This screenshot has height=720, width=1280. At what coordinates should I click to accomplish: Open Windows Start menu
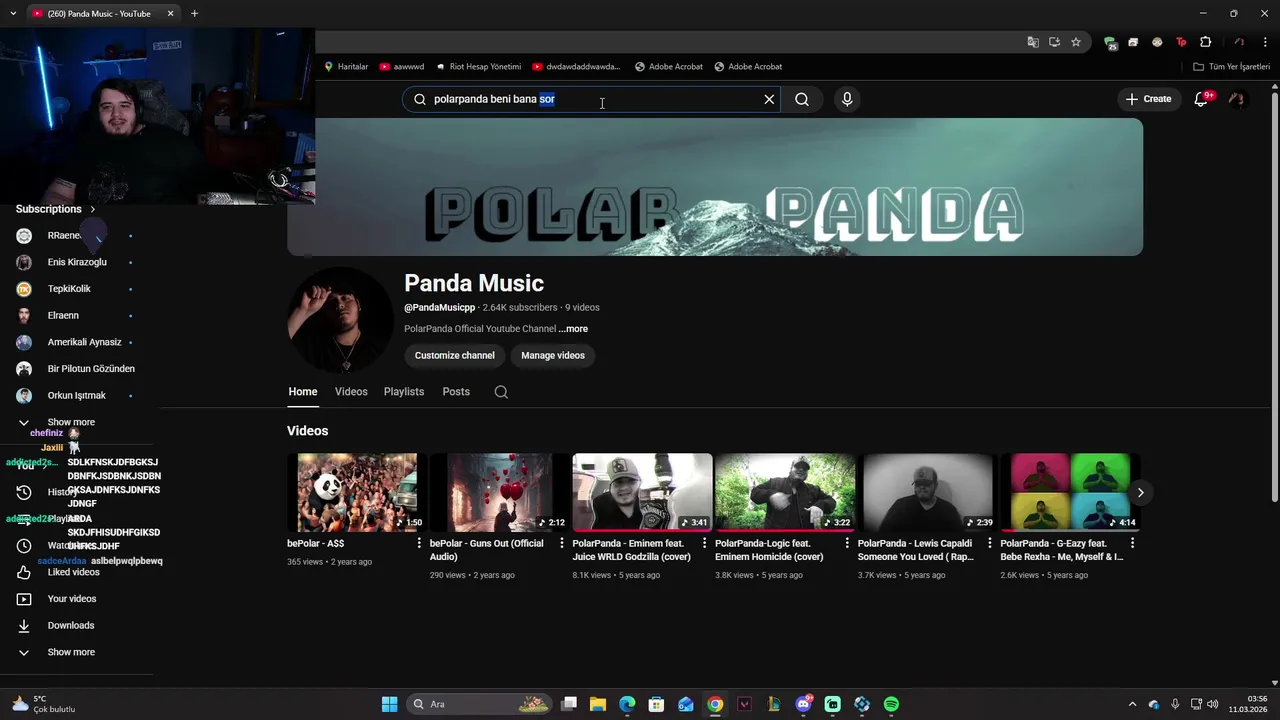[x=389, y=704]
